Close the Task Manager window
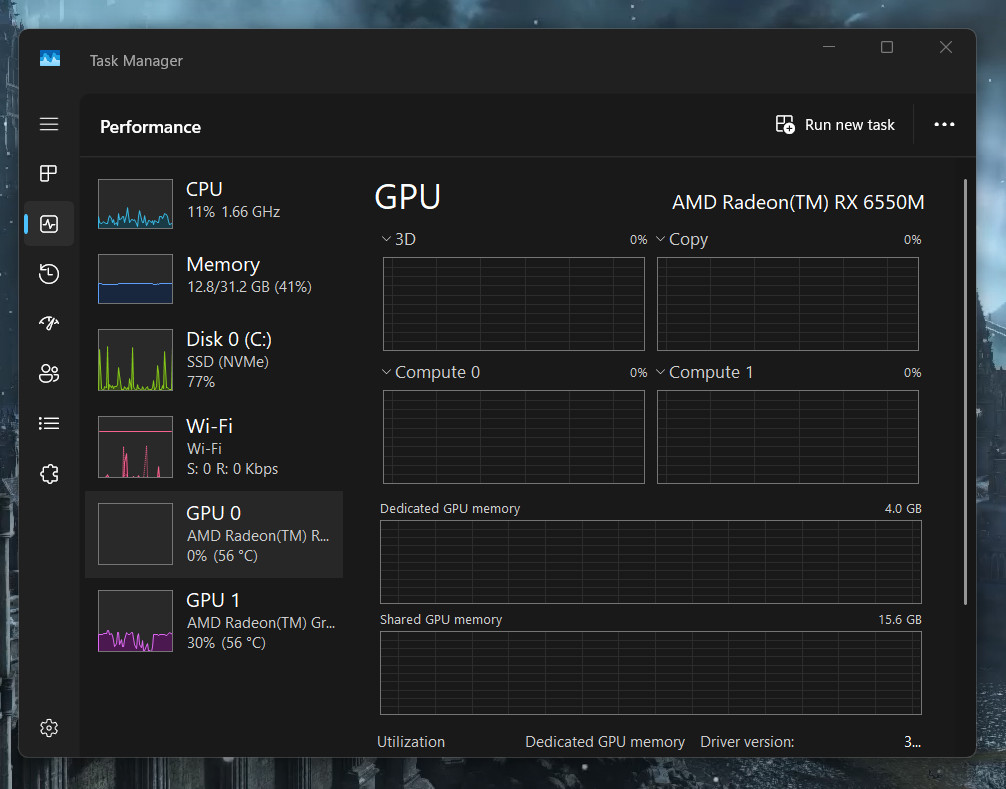This screenshot has width=1006, height=789. pos(946,47)
